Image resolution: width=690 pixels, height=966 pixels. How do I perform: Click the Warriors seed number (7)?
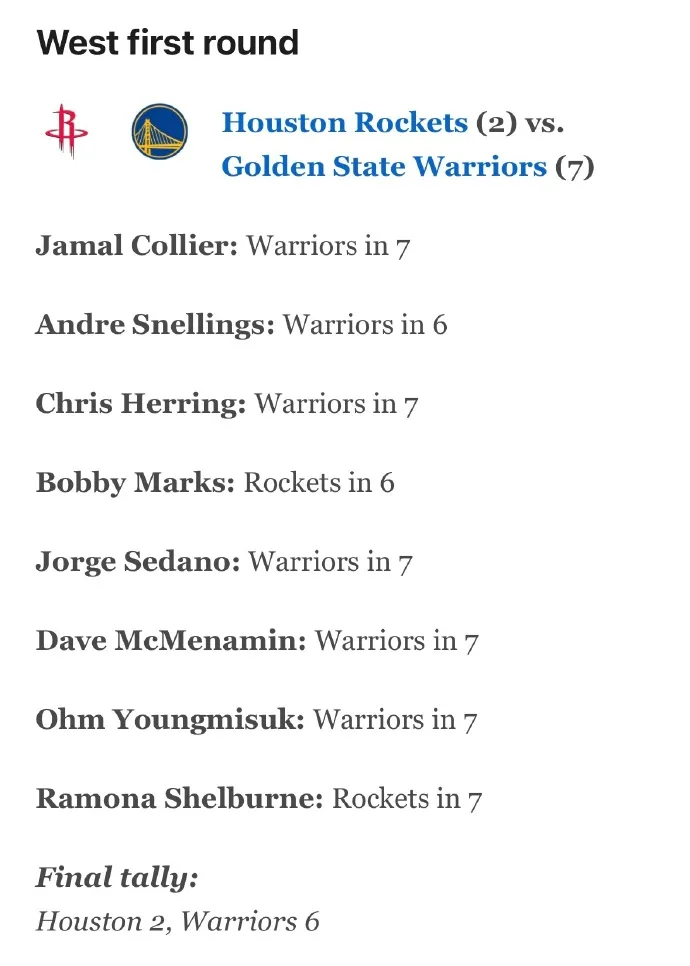tap(575, 167)
